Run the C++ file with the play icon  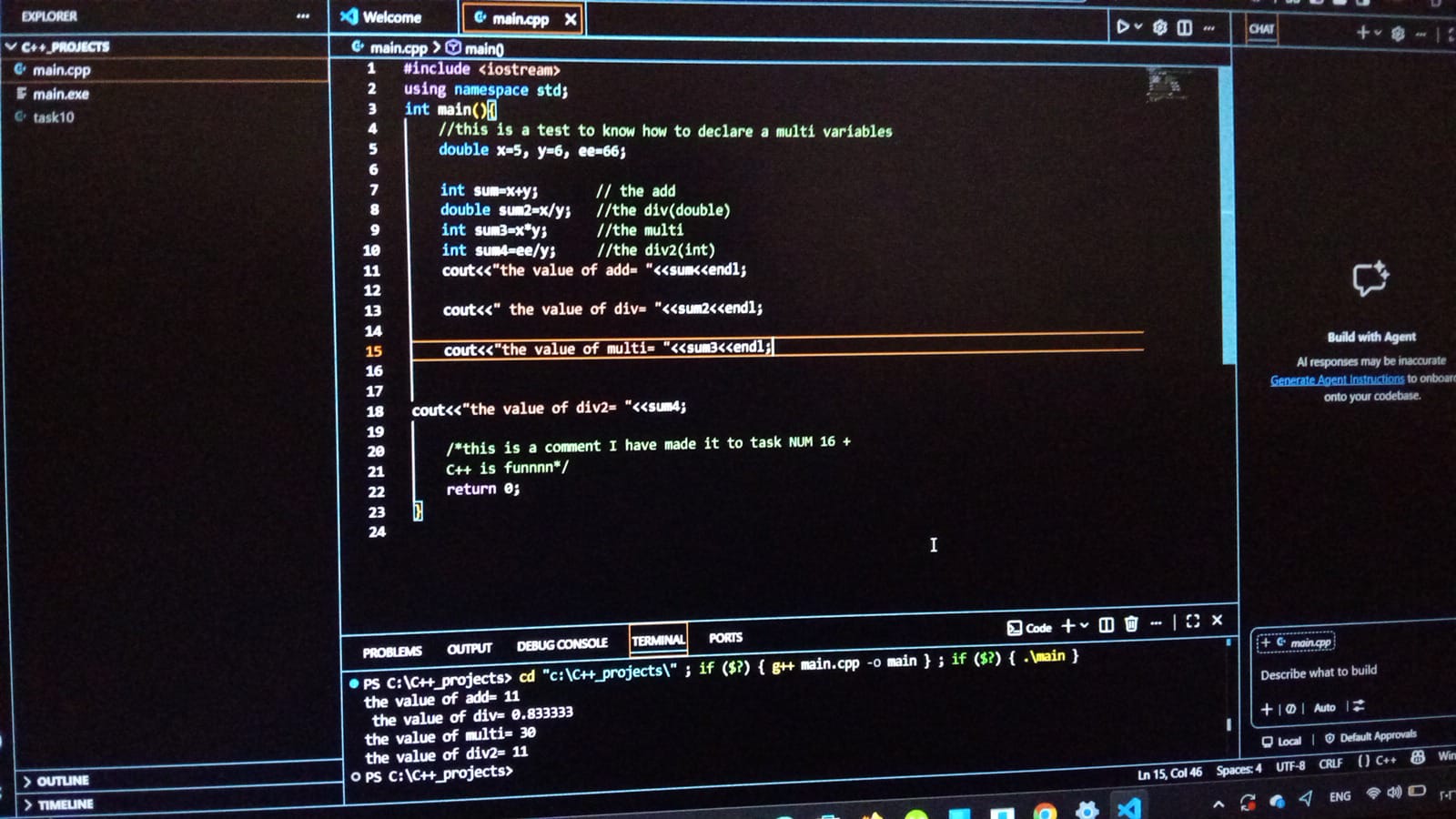point(1123,26)
